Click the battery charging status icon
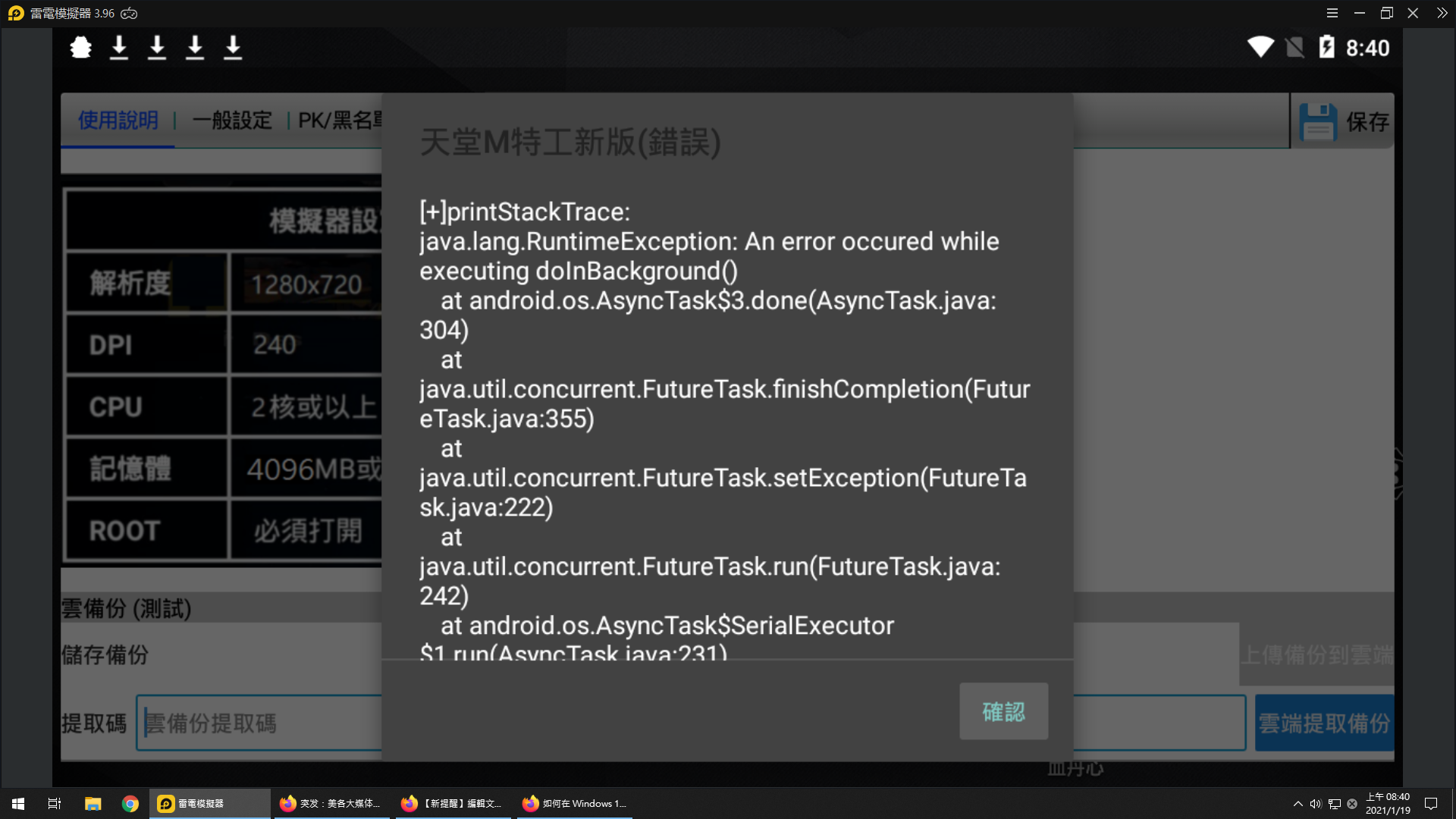This screenshot has height=819, width=1456. pyautogui.click(x=1326, y=47)
